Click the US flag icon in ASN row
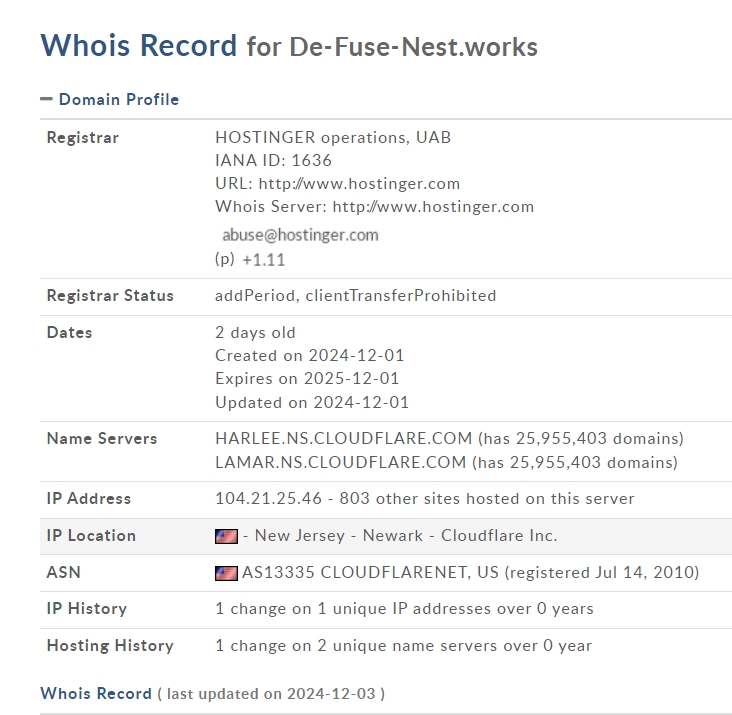 point(226,573)
